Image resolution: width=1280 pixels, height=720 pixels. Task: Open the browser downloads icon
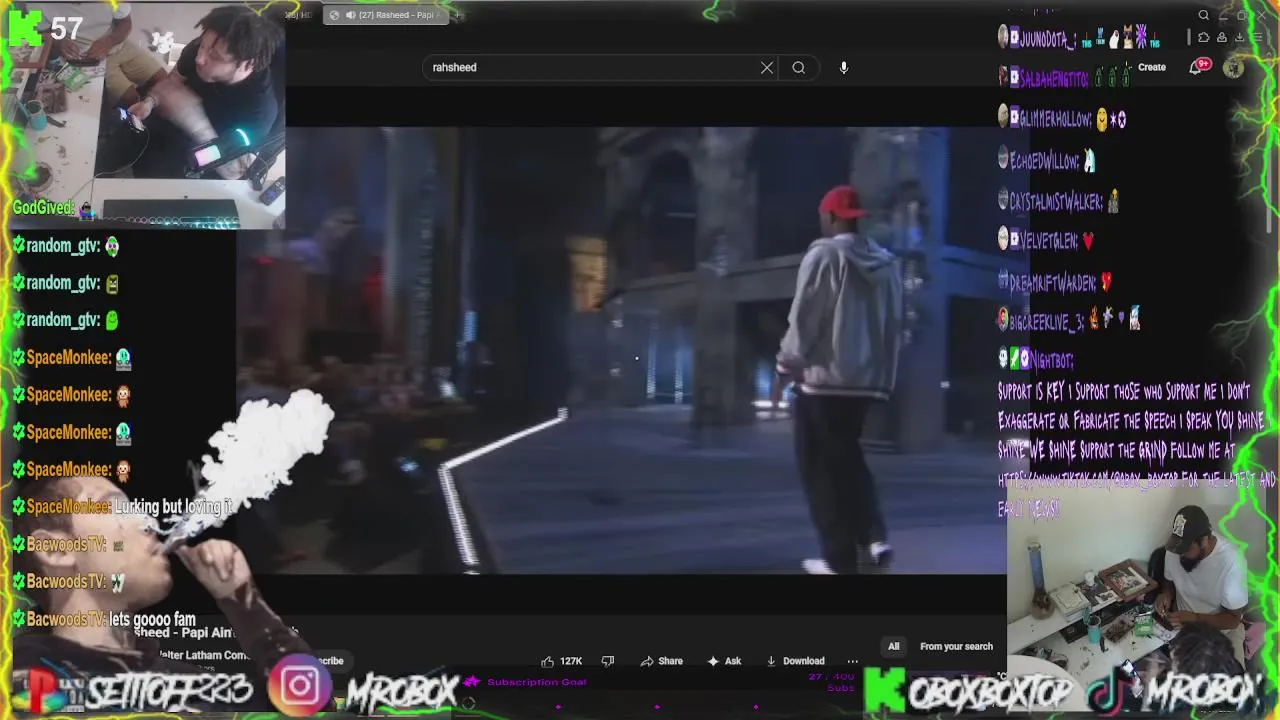(1240, 38)
